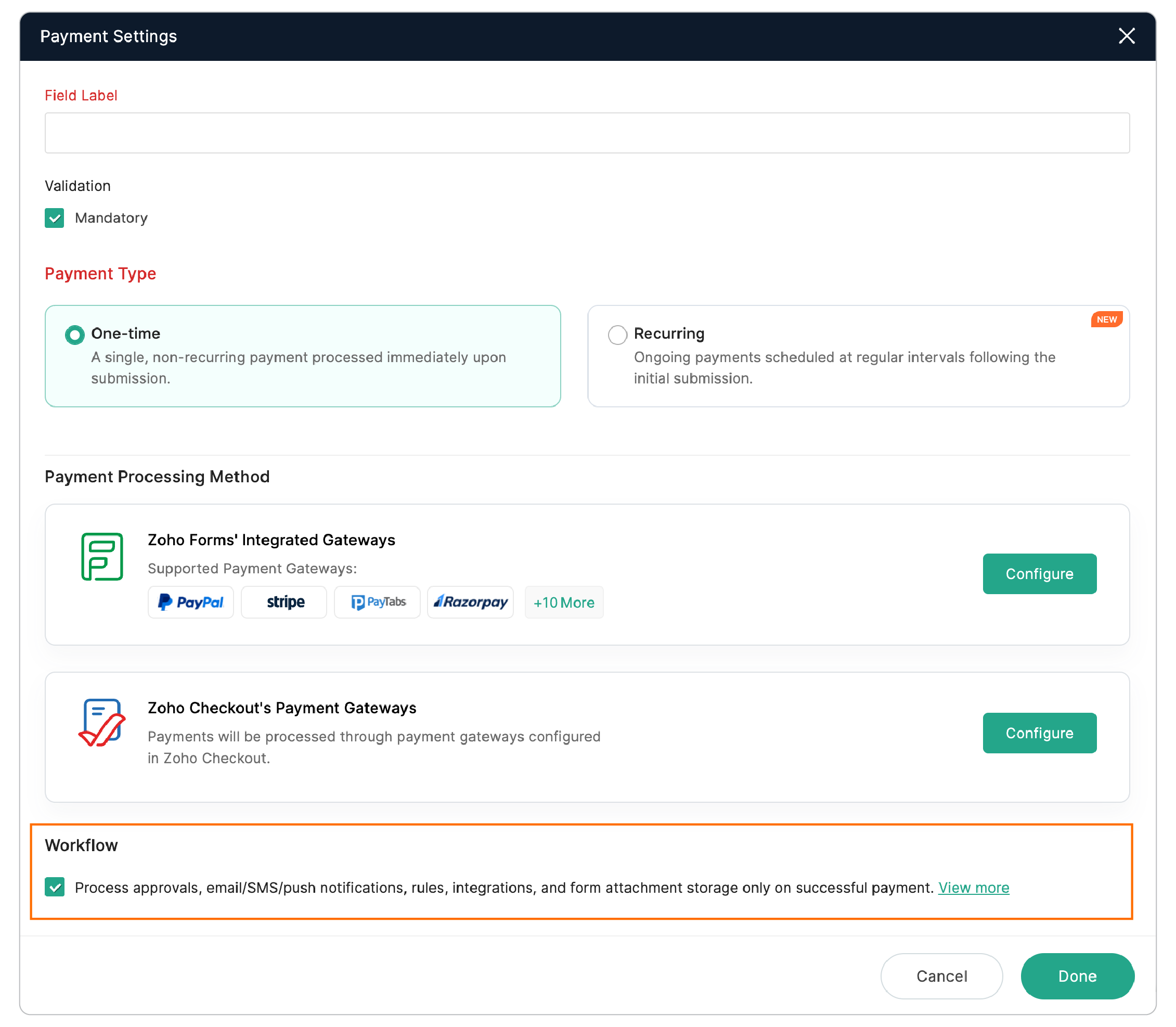Screen dimensions: 1176x1027
Task: Close the Payment Settings dialog
Action: [x=1127, y=35]
